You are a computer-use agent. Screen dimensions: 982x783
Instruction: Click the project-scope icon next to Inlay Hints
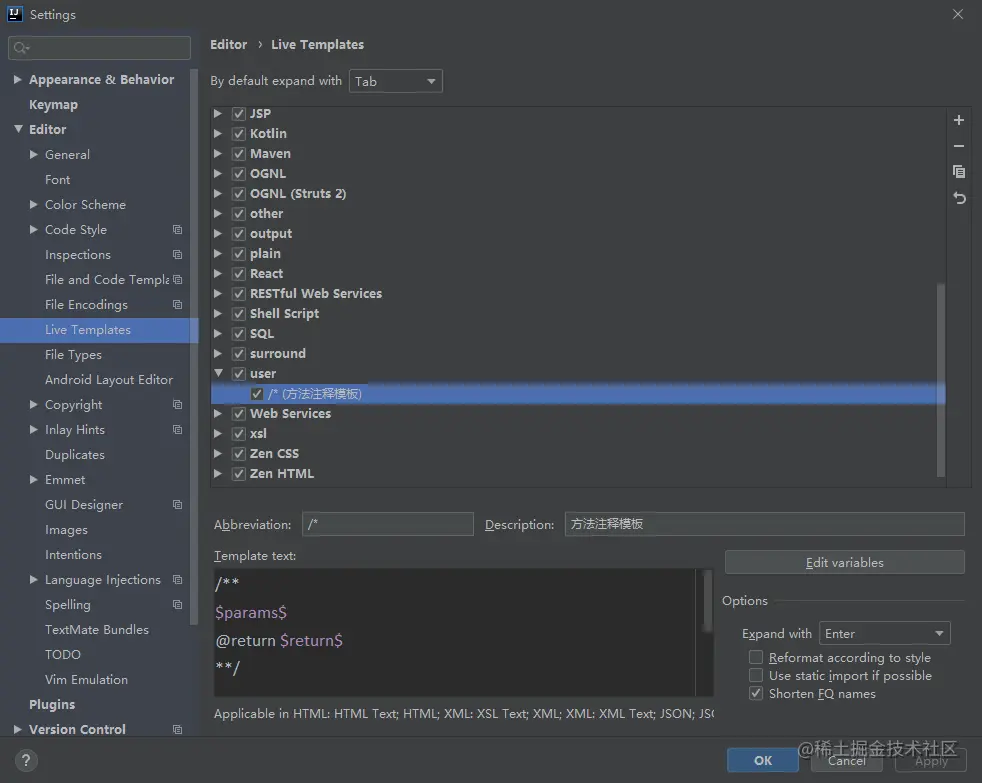[177, 430]
